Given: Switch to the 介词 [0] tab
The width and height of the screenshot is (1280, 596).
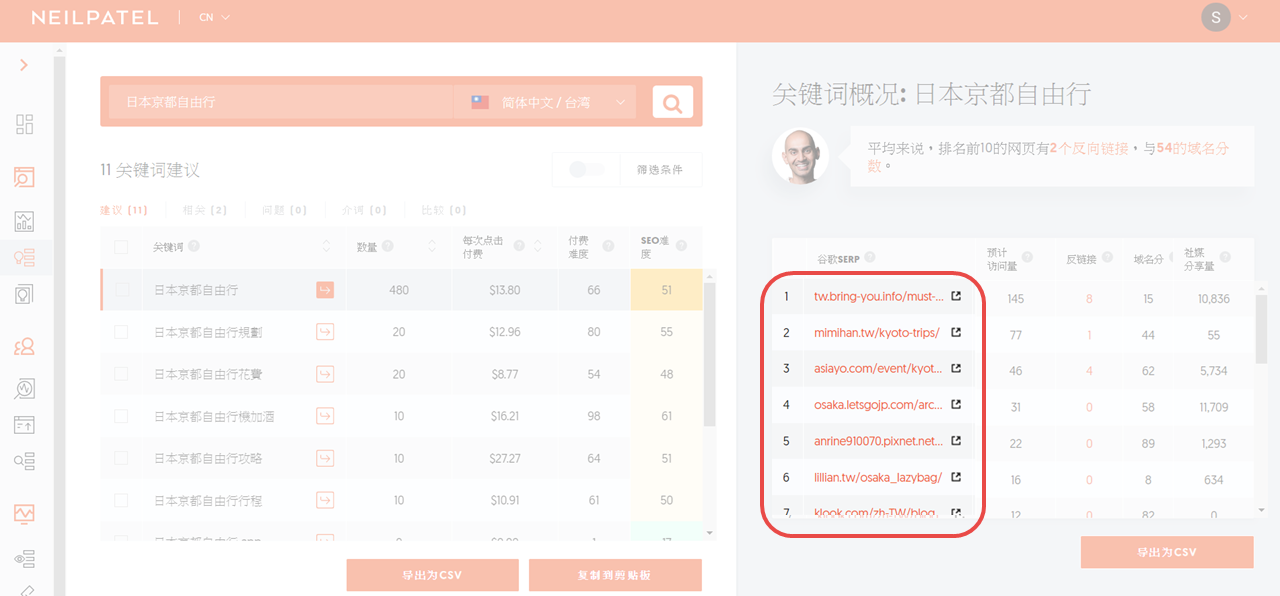Looking at the screenshot, I should click(364, 210).
